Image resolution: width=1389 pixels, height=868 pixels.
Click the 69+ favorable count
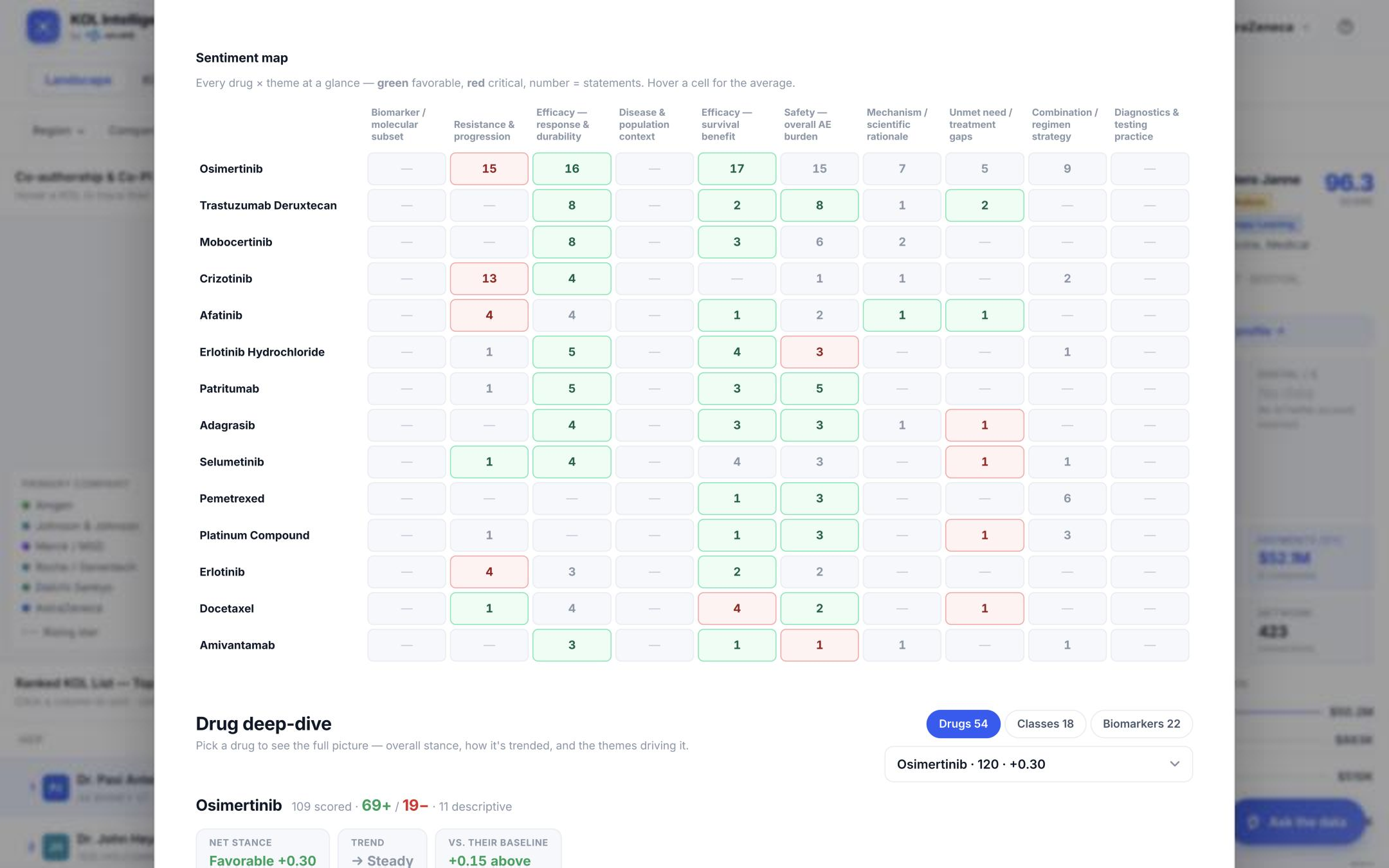[376, 806]
